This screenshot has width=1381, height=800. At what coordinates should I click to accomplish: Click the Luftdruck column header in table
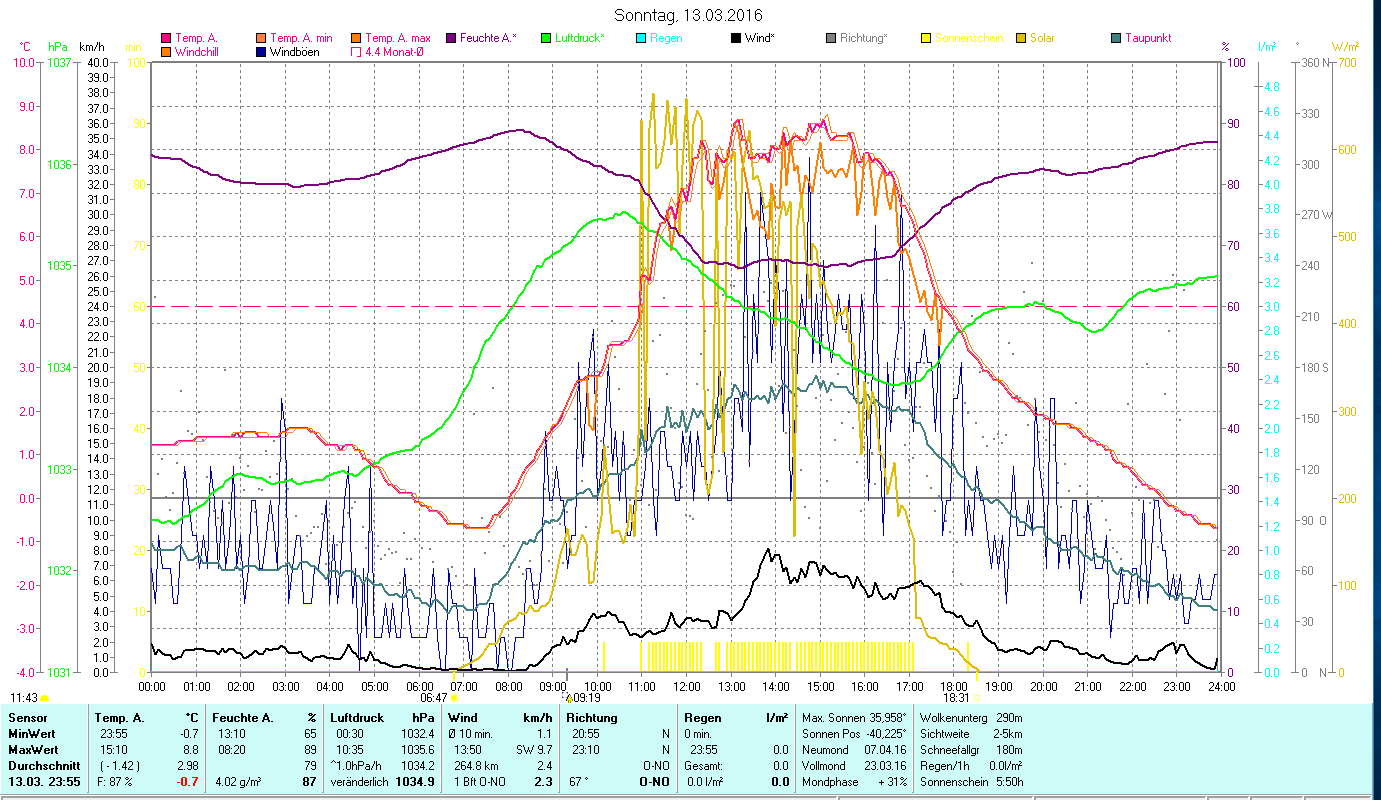(357, 718)
